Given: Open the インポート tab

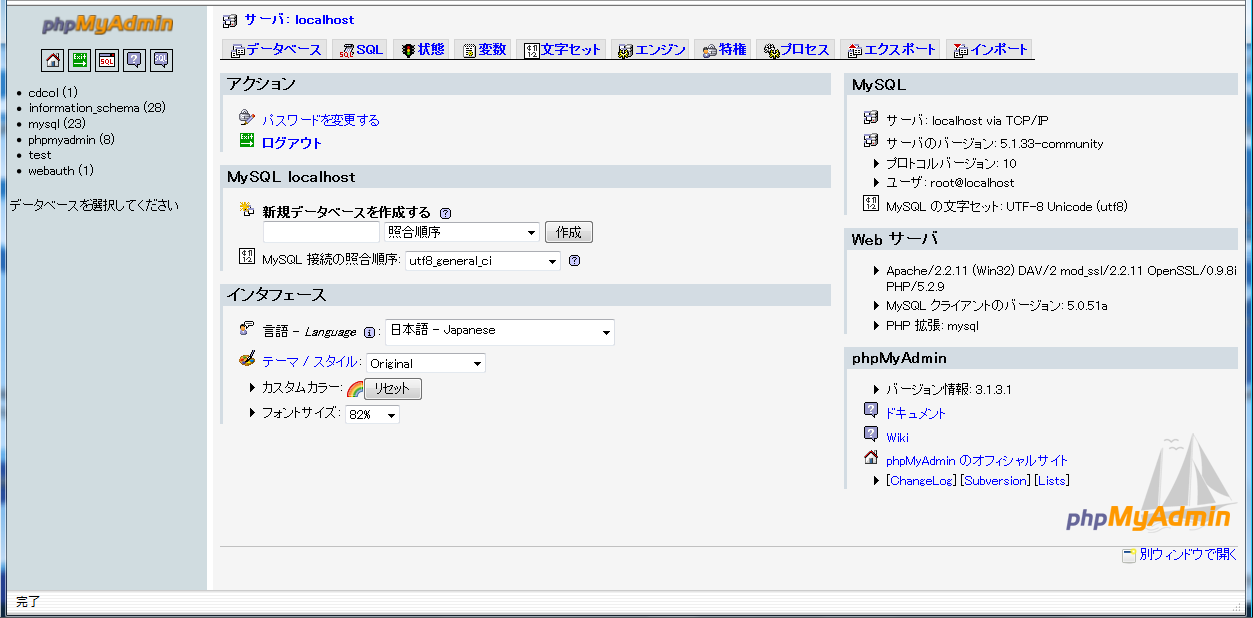Looking at the screenshot, I should tap(989, 49).
